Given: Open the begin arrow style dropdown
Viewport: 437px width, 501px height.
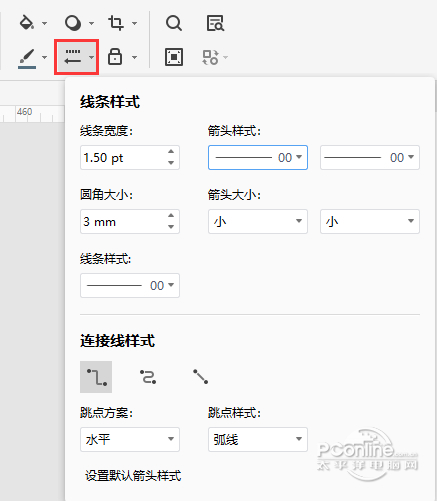Looking at the screenshot, I should 258,157.
